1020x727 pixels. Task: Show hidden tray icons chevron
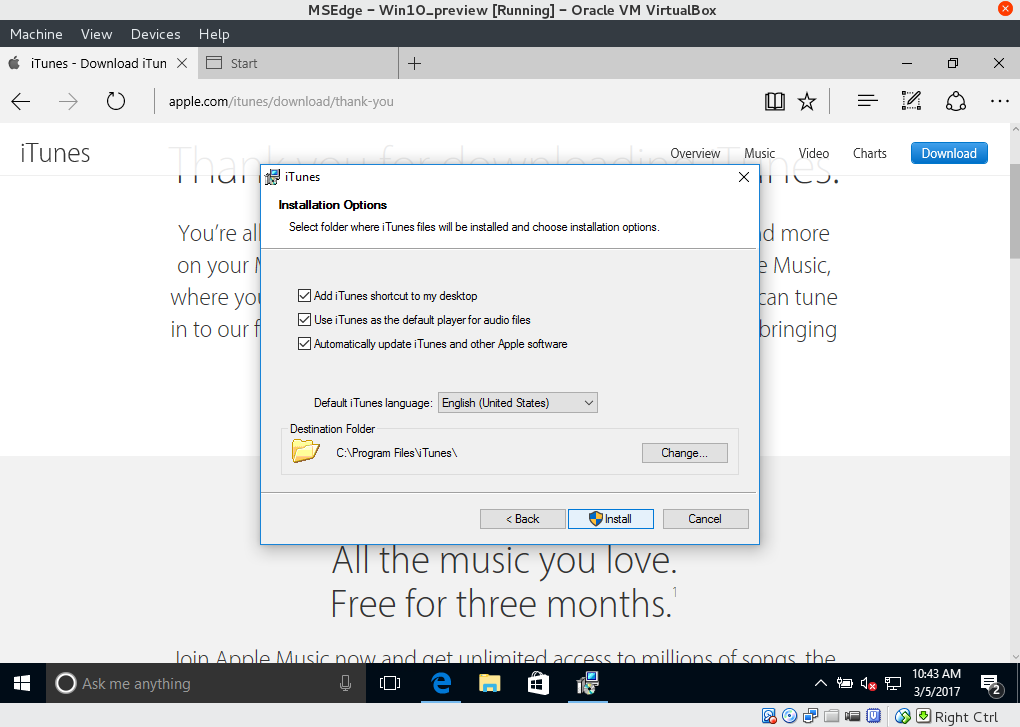coord(821,683)
